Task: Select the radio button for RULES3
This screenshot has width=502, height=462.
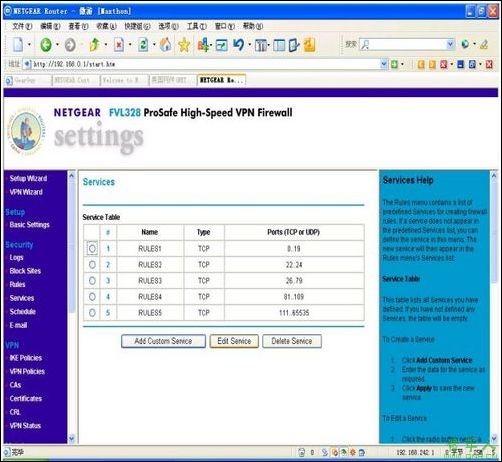Action: tap(92, 281)
